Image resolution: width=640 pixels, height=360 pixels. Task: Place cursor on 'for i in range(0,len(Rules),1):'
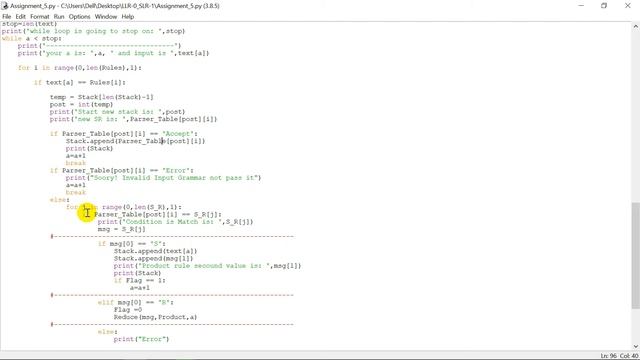pyautogui.click(x=80, y=68)
